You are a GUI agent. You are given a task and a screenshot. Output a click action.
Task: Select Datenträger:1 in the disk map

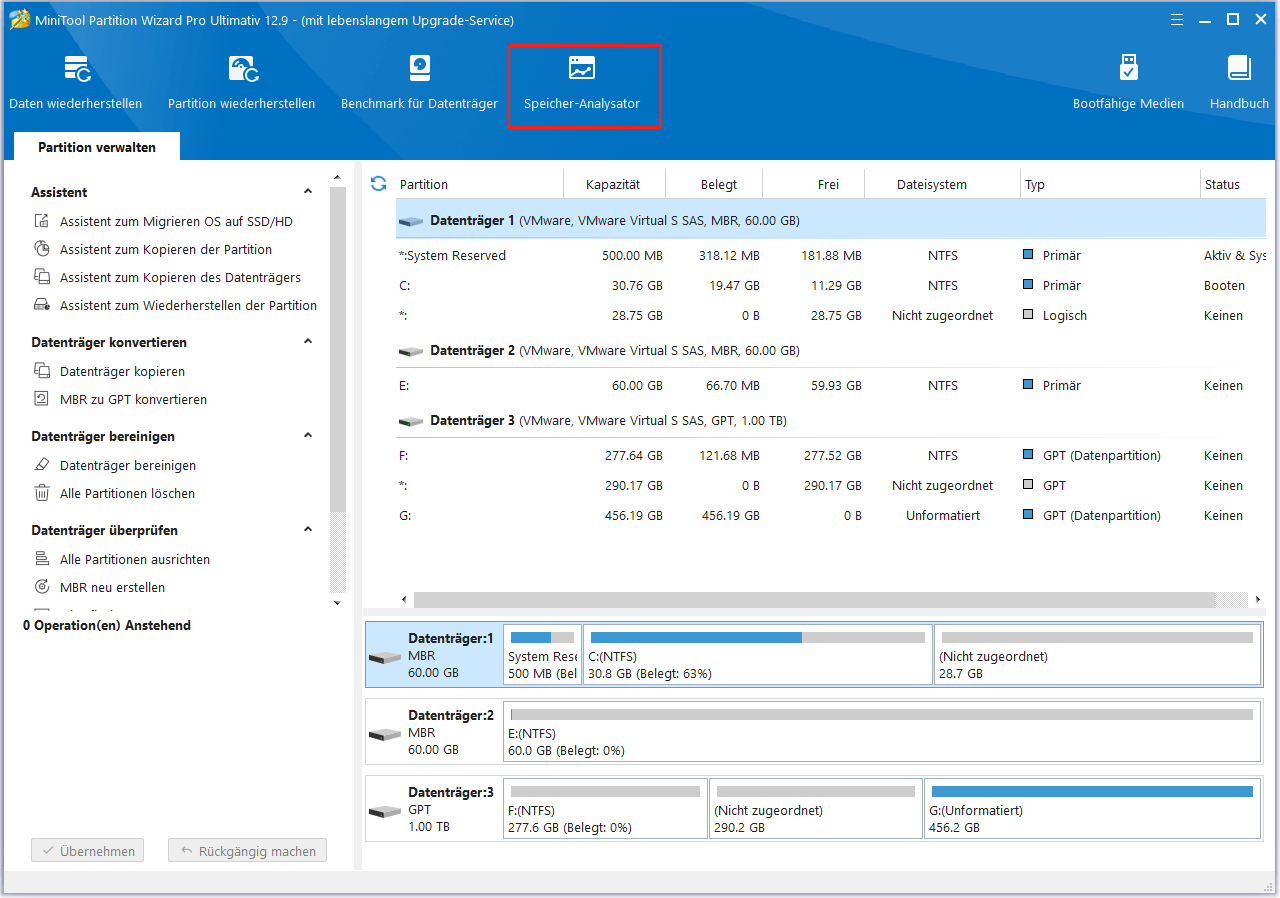(435, 654)
